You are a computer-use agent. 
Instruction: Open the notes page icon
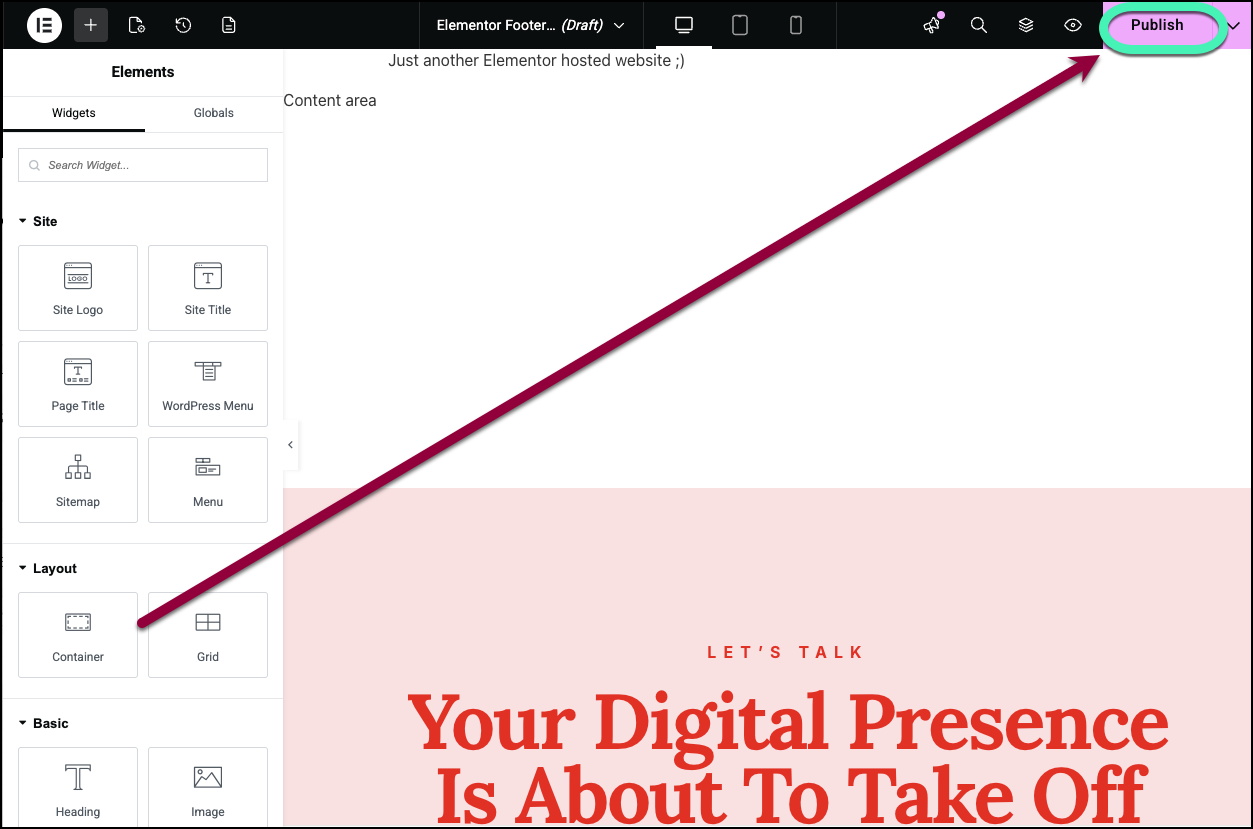pyautogui.click(x=229, y=25)
